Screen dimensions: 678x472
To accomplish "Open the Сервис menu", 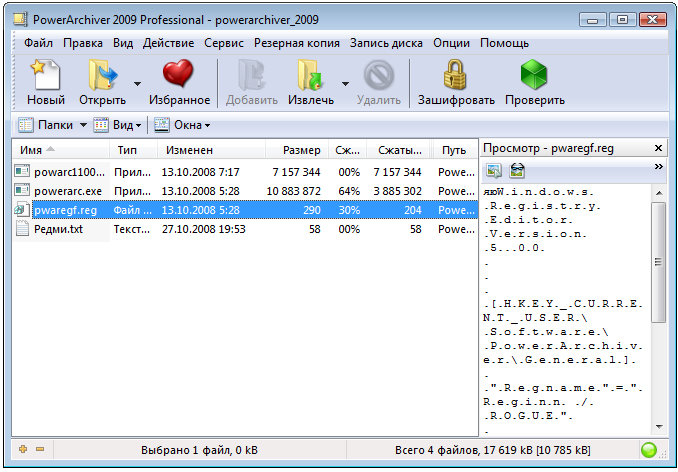I will click(x=224, y=43).
